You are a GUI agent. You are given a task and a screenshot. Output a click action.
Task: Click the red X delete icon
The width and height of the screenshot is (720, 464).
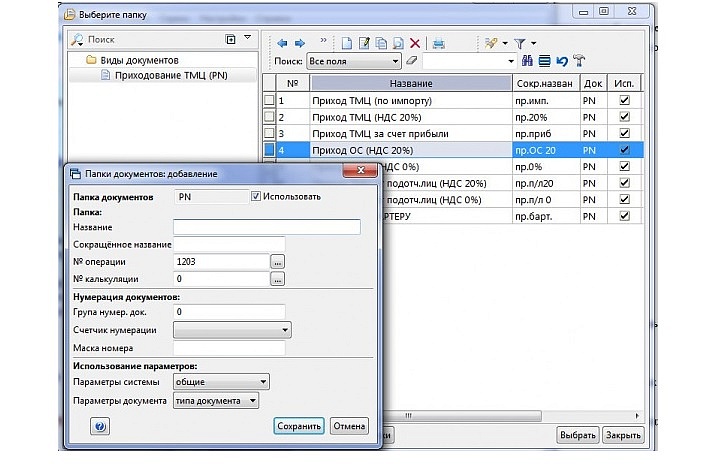pos(412,43)
